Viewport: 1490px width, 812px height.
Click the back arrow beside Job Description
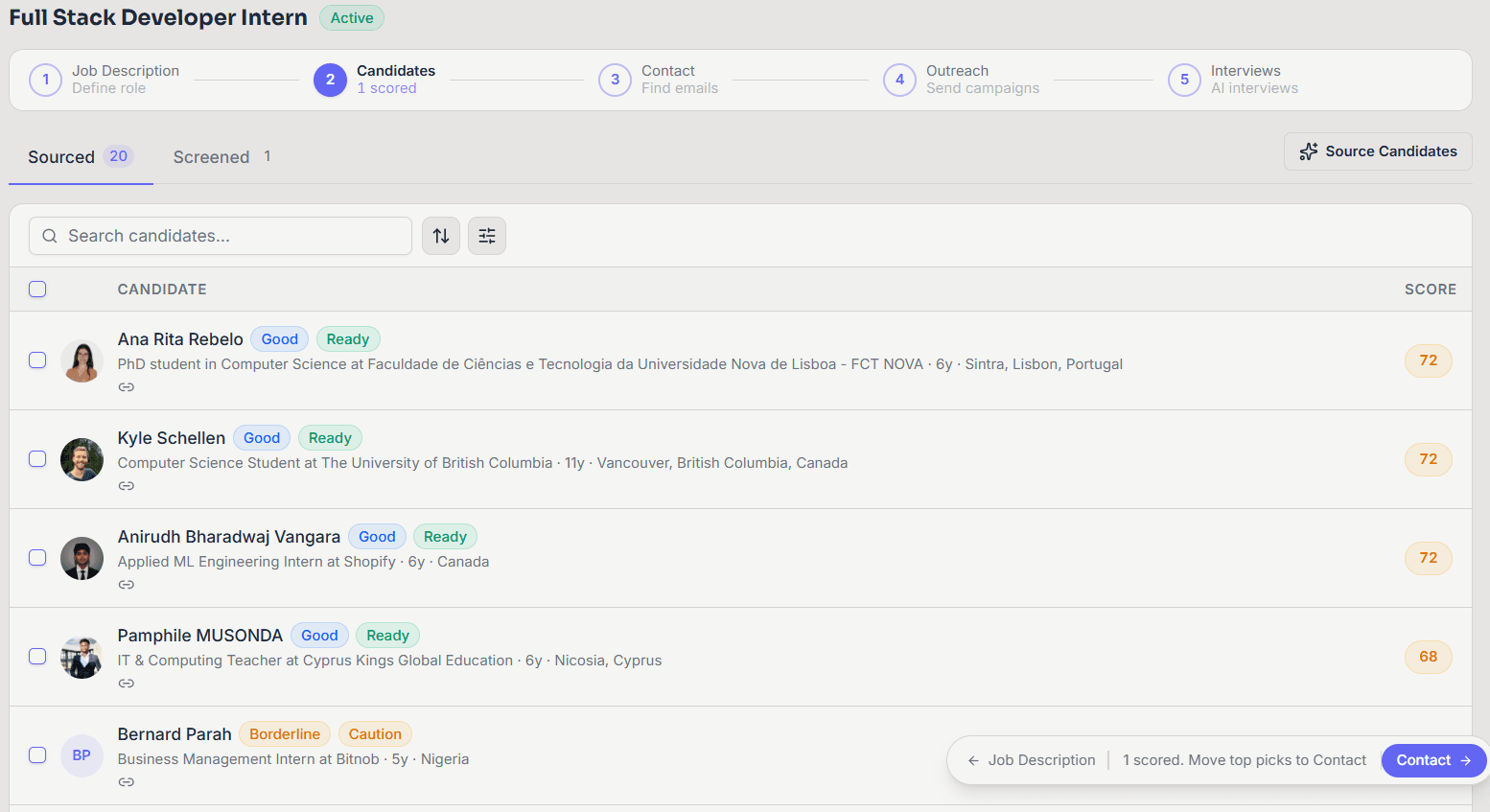tap(973, 760)
